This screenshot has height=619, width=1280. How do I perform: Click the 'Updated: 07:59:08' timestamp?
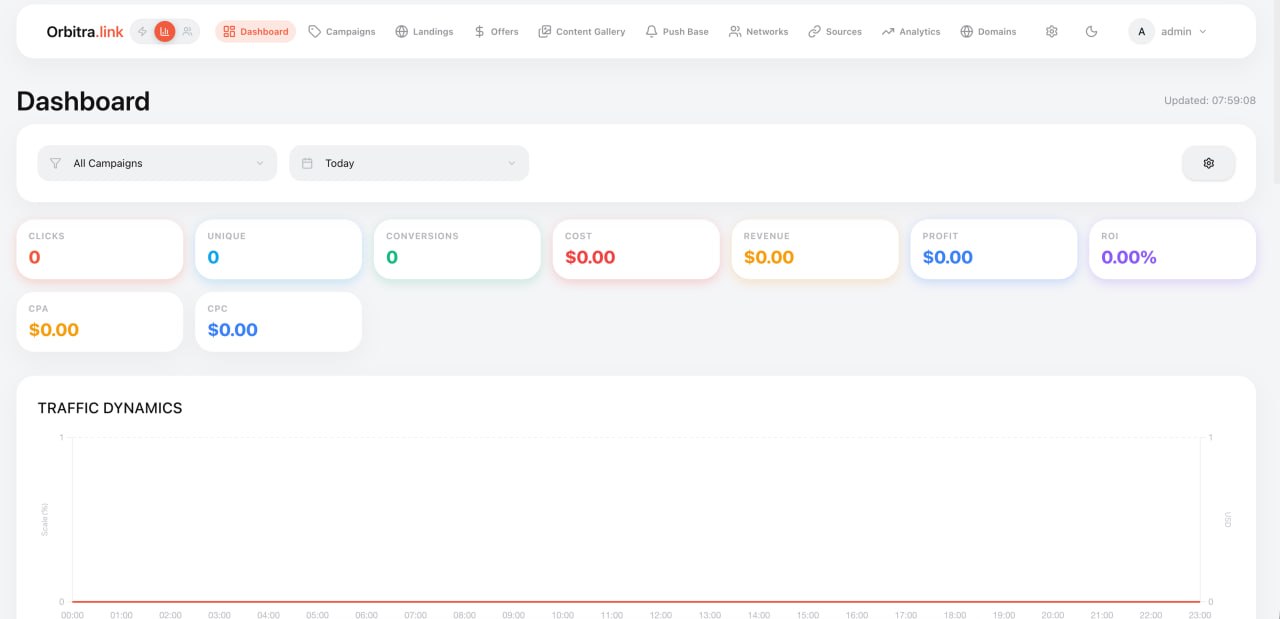click(x=1210, y=101)
